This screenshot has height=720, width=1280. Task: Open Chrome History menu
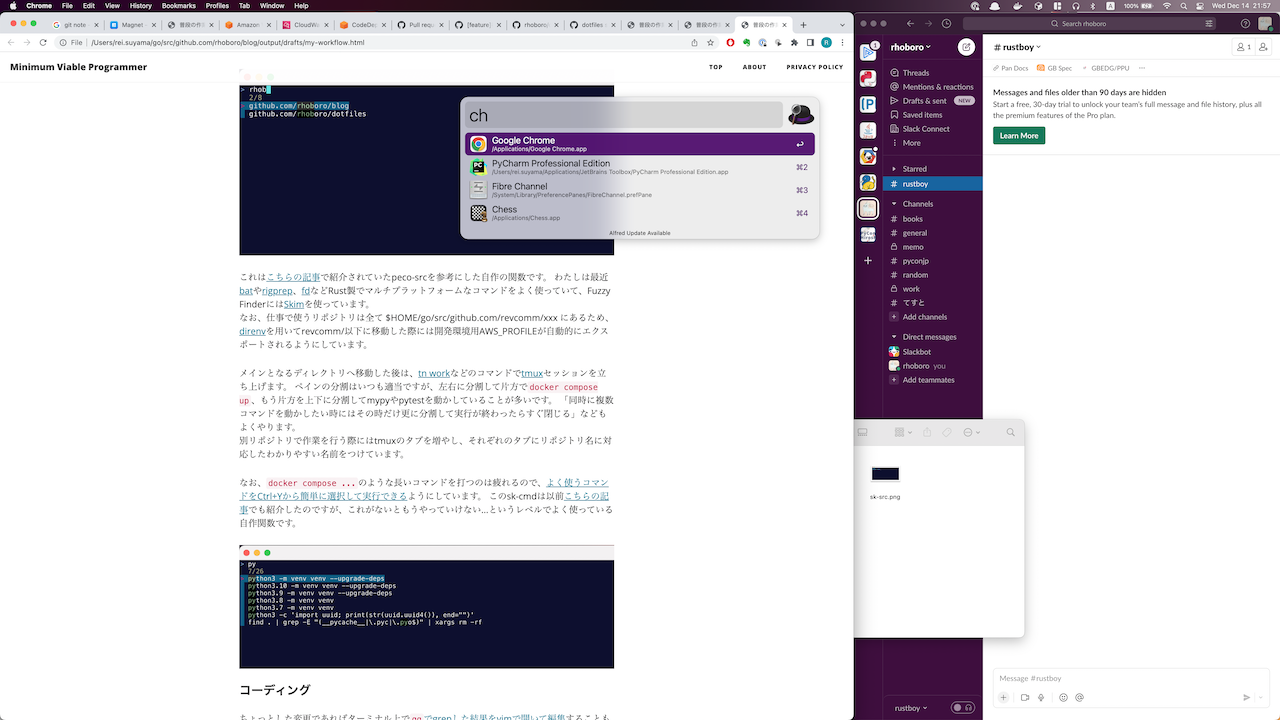(x=141, y=5)
